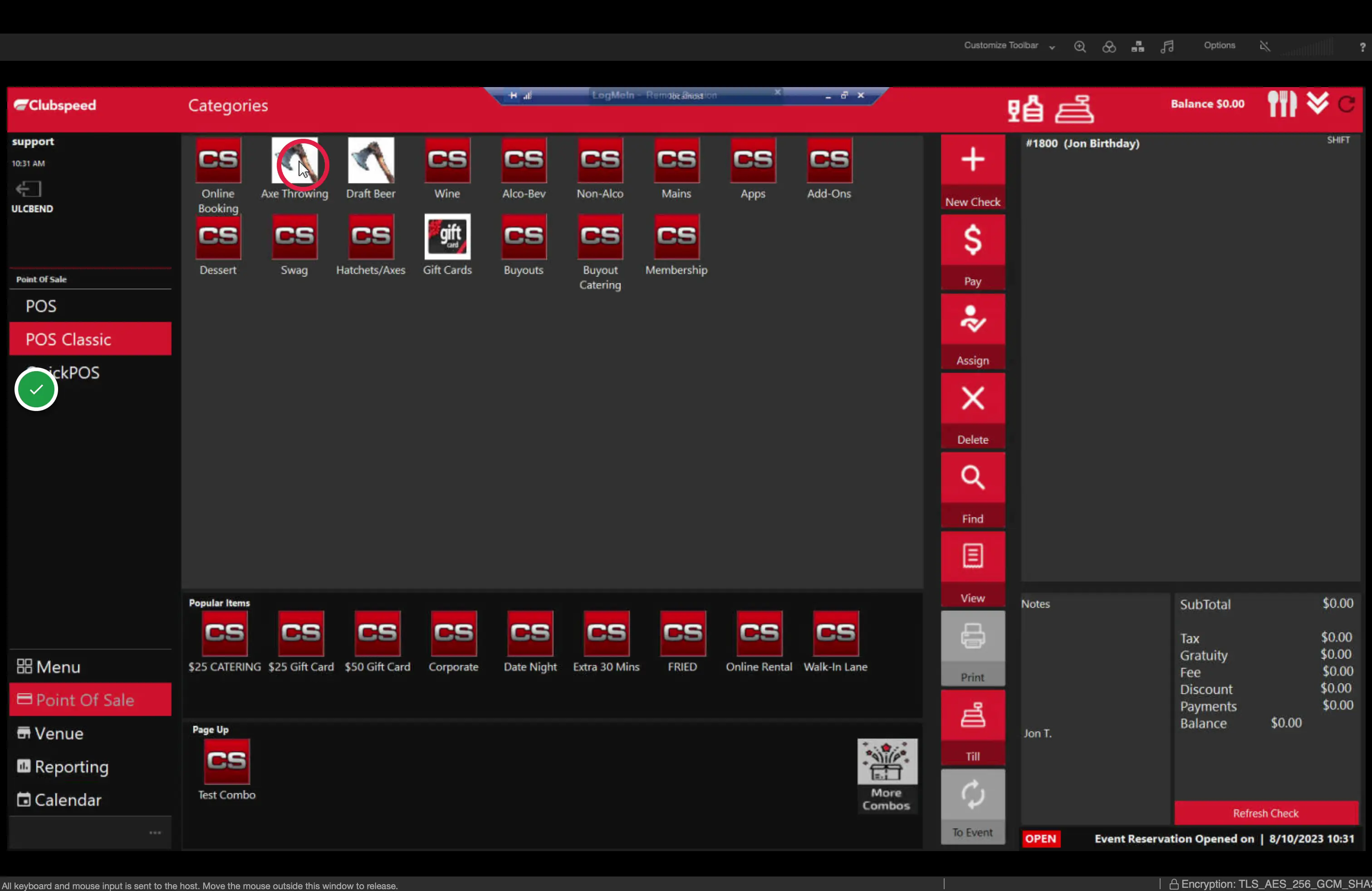Viewport: 1372px width, 891px height.
Task: Click the More Combos tile
Action: coord(887,775)
